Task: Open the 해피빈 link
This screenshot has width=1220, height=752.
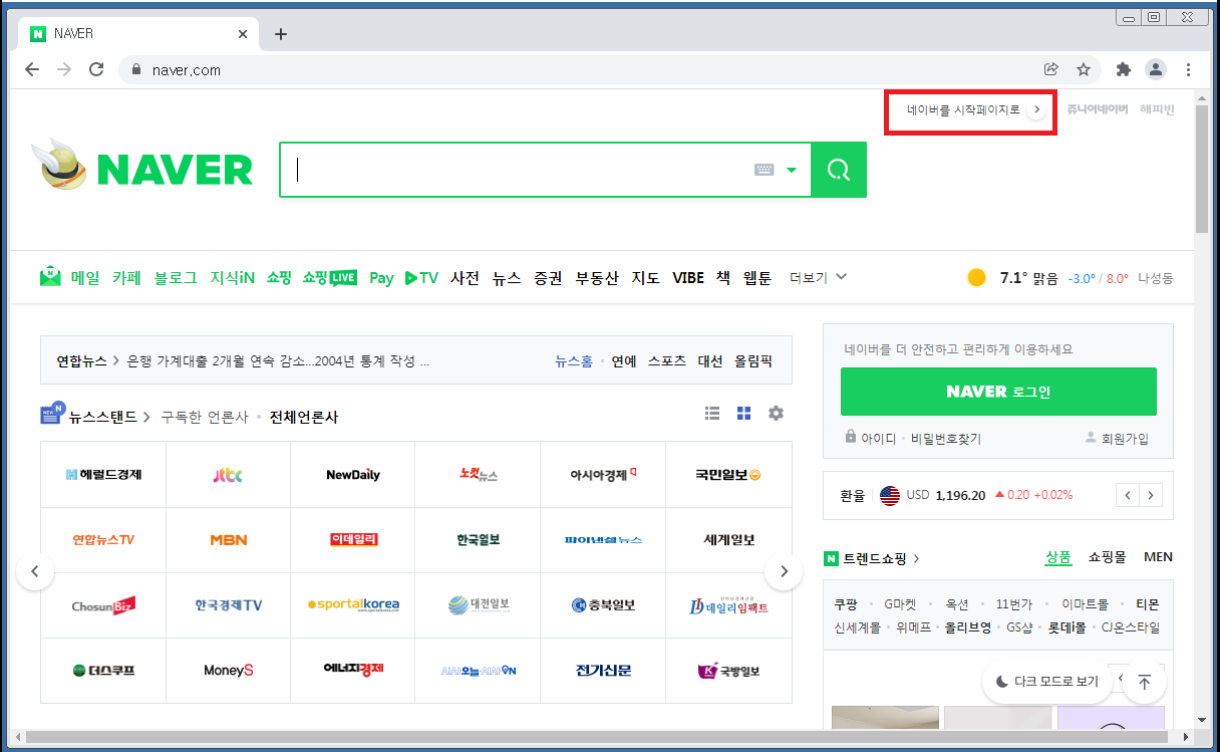Action: tap(1157, 110)
